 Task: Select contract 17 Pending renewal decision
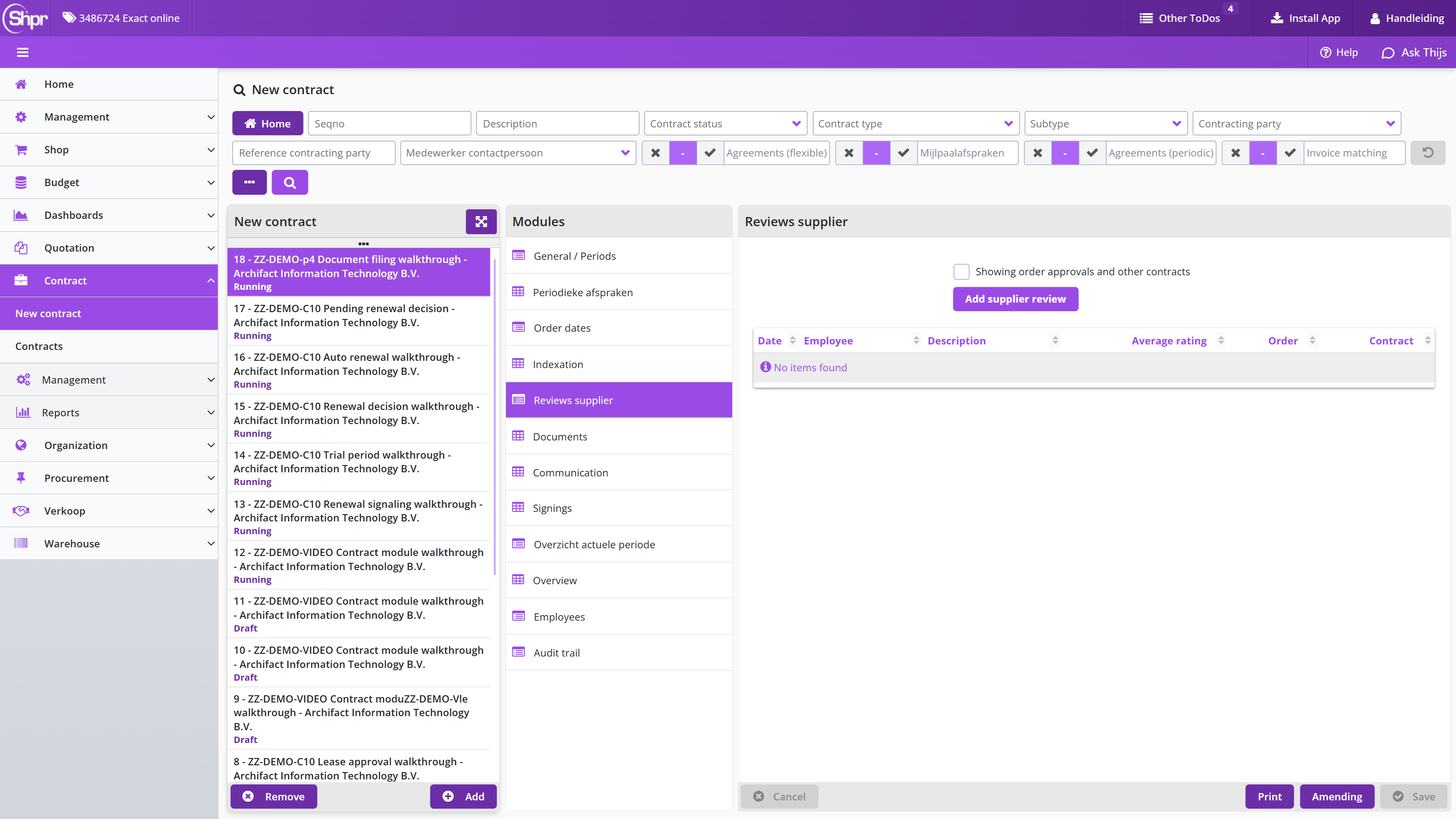tap(359, 321)
